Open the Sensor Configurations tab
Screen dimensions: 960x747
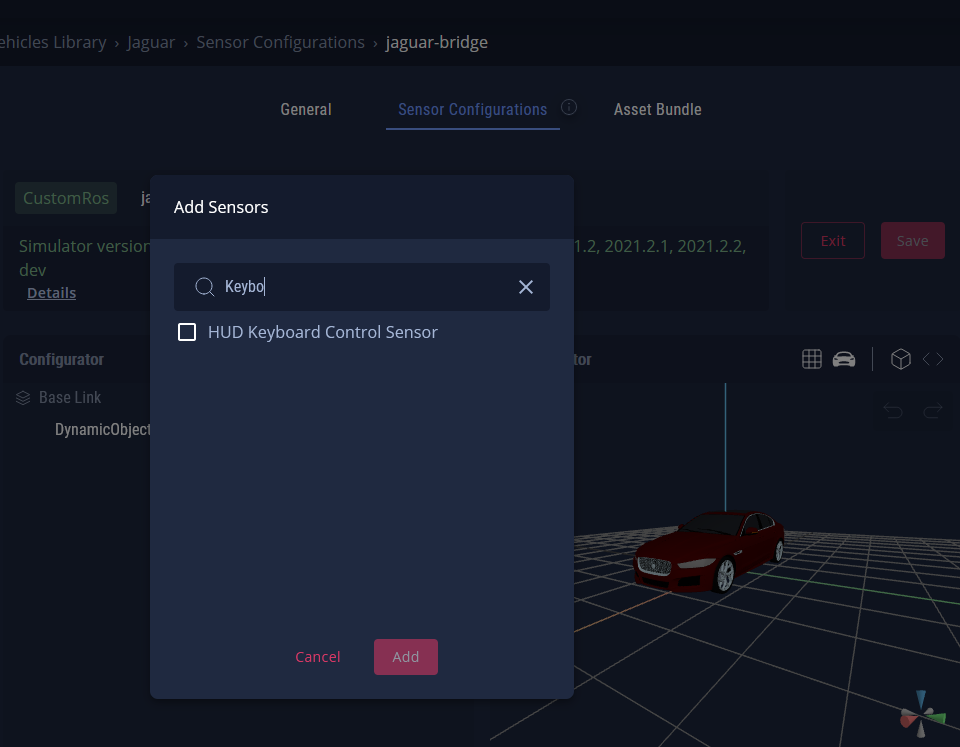[472, 110]
